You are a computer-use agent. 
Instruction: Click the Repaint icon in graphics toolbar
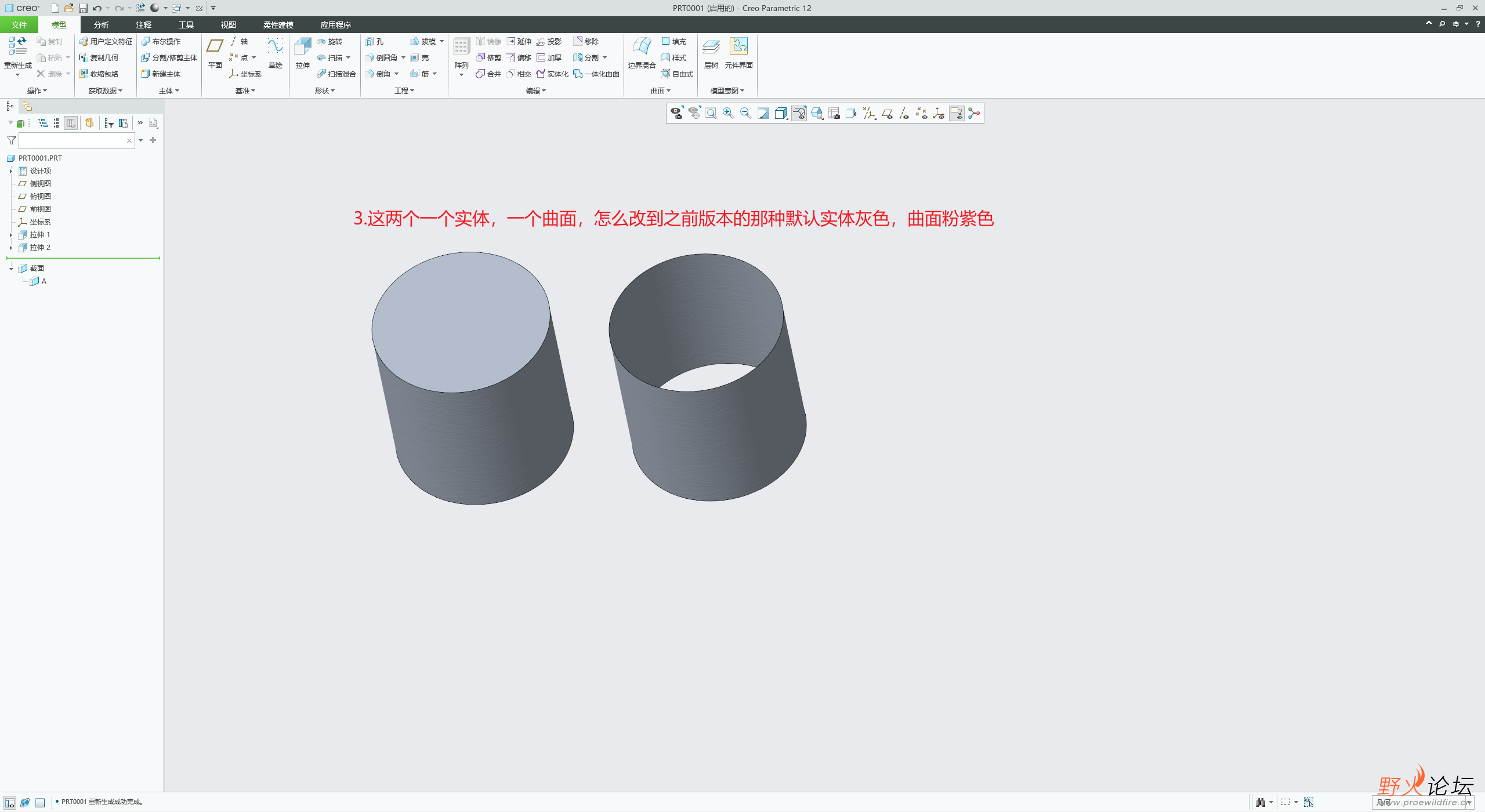(763, 113)
